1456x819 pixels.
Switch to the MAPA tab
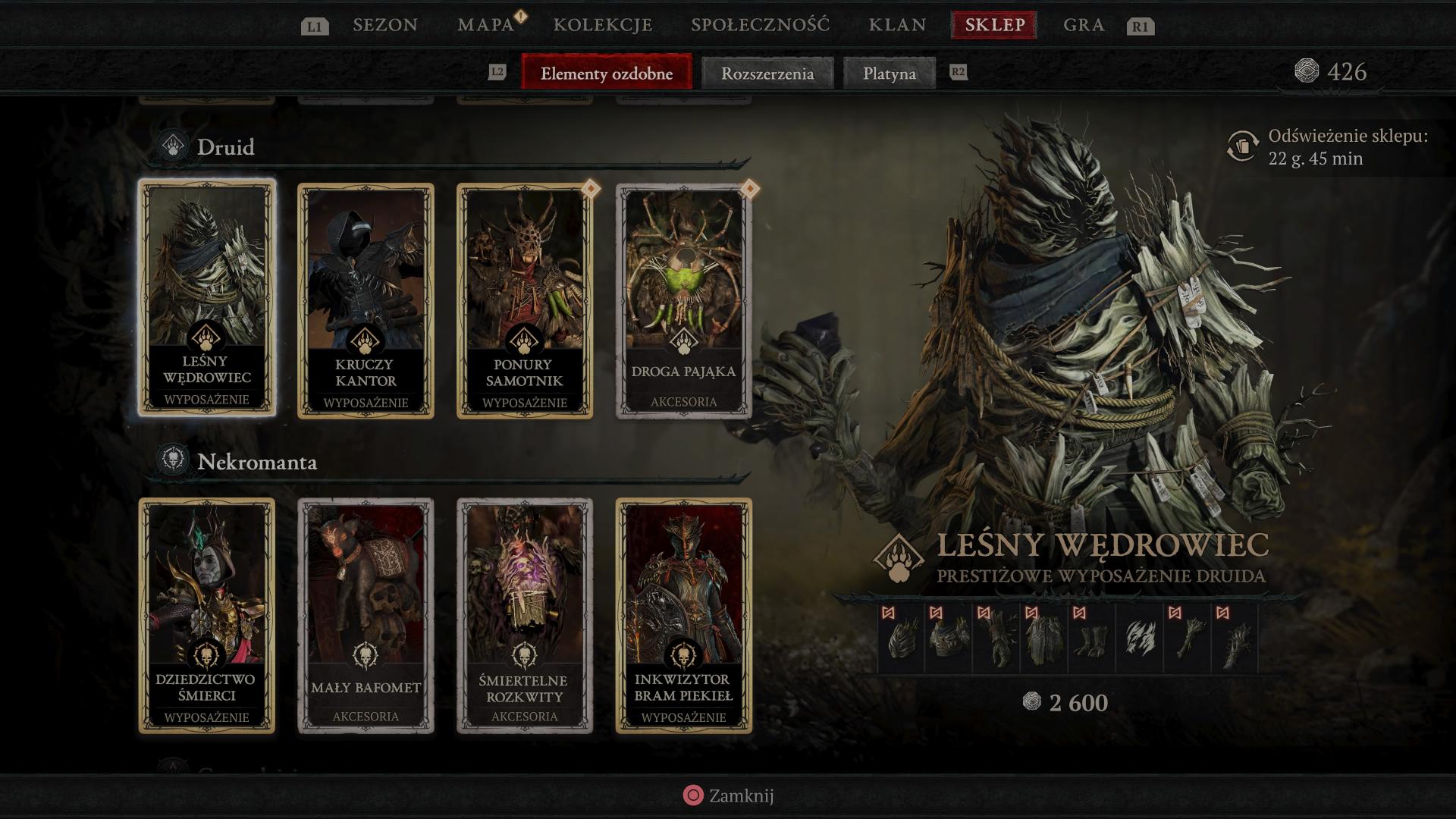point(486,25)
